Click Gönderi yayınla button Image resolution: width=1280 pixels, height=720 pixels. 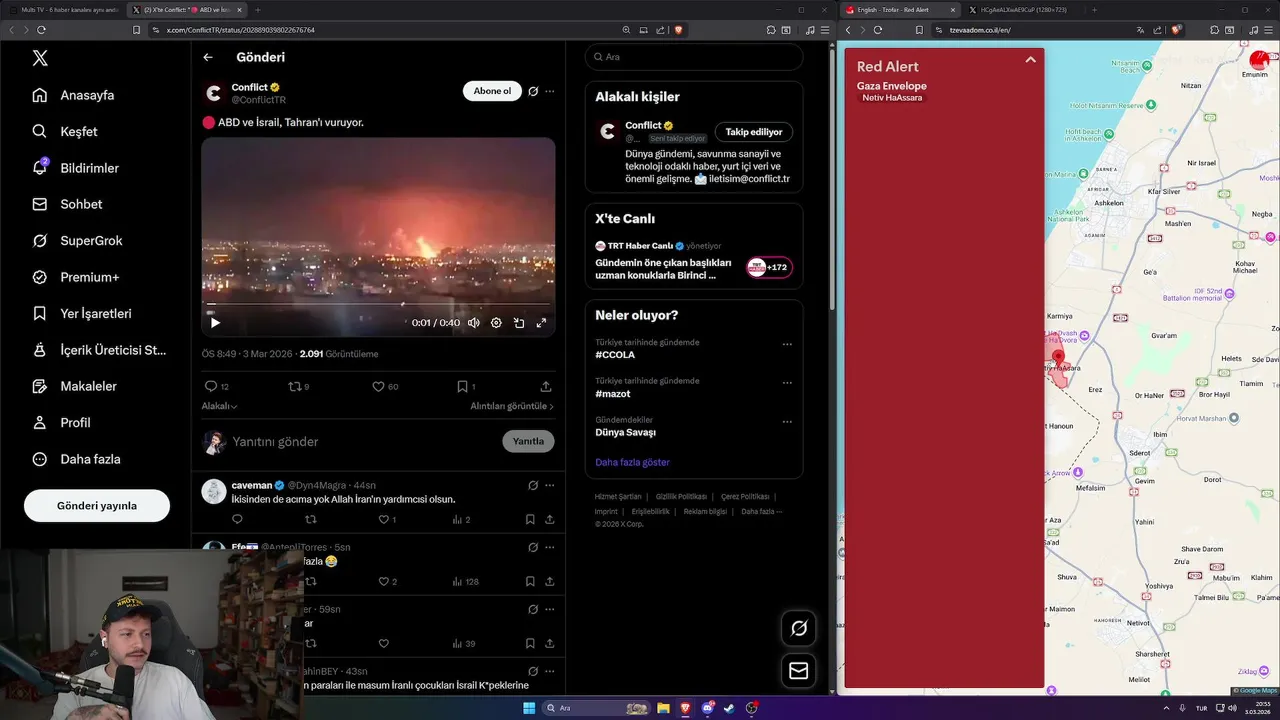pyautogui.click(x=97, y=506)
